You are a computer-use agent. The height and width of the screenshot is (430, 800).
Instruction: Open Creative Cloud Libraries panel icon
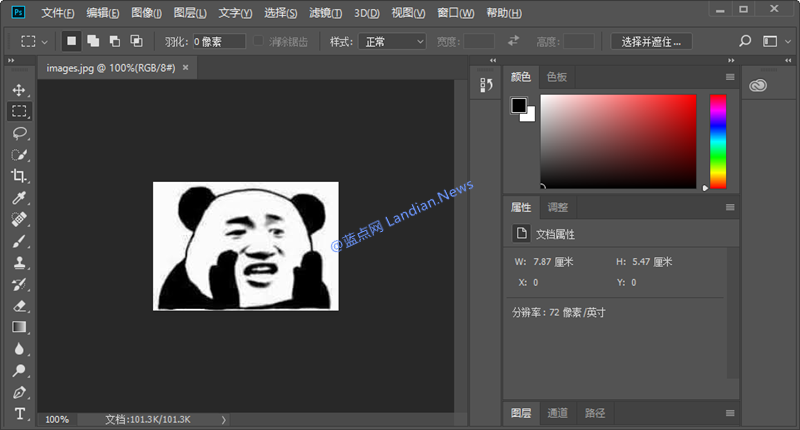(758, 85)
